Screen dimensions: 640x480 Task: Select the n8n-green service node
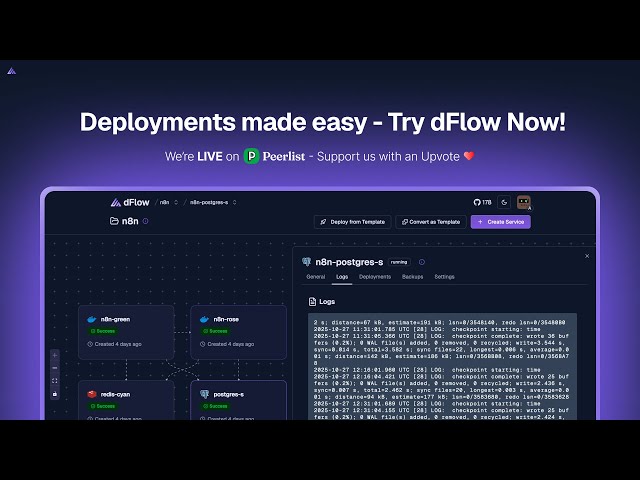click(126, 332)
